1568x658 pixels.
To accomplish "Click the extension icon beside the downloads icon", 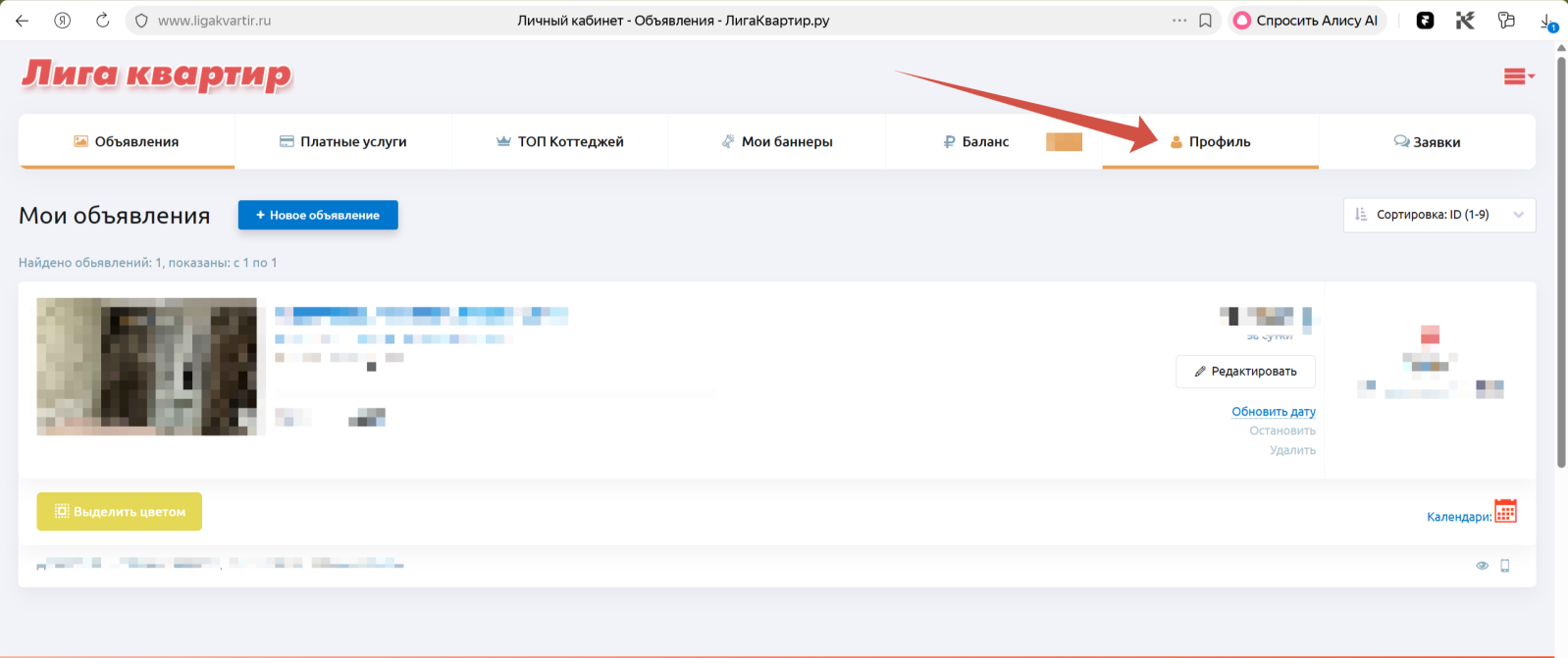I will (x=1506, y=21).
